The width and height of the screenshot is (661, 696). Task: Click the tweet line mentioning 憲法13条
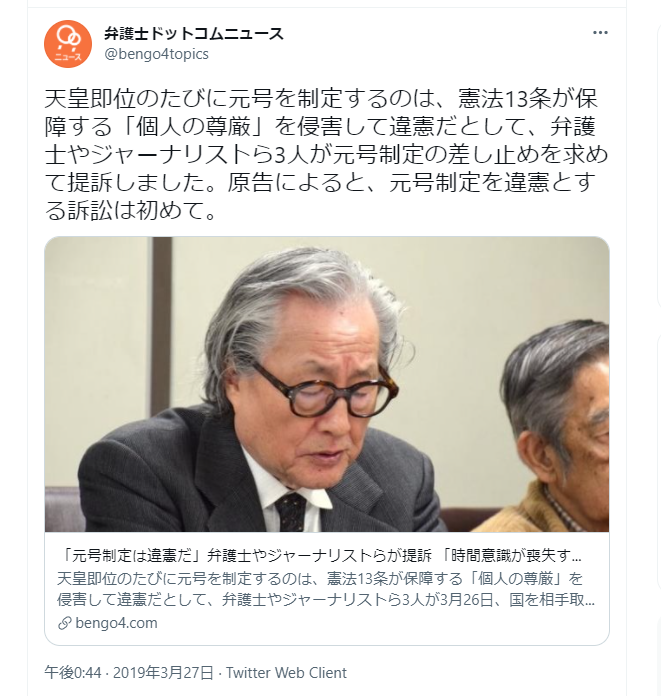321,99
